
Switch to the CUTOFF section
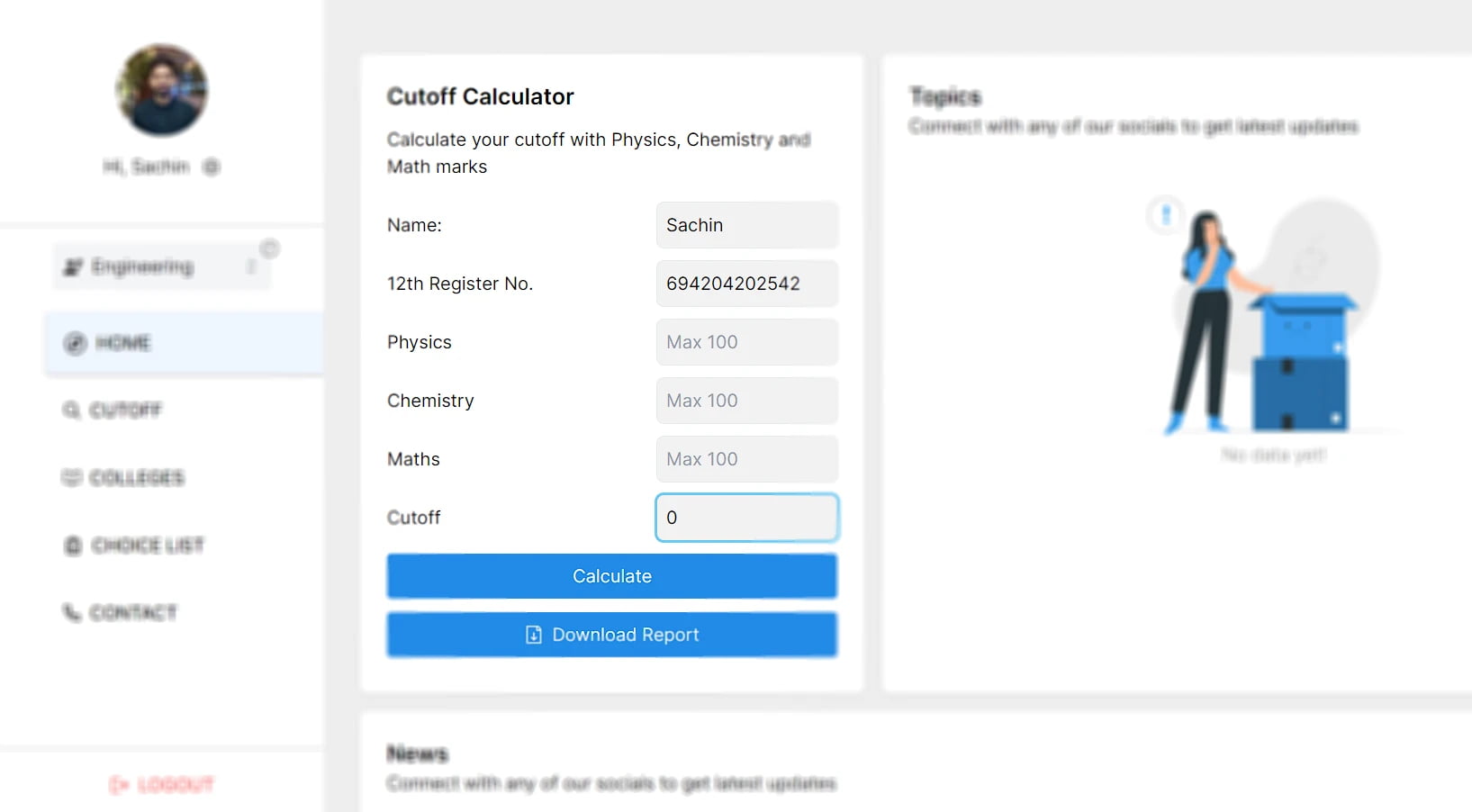(122, 411)
